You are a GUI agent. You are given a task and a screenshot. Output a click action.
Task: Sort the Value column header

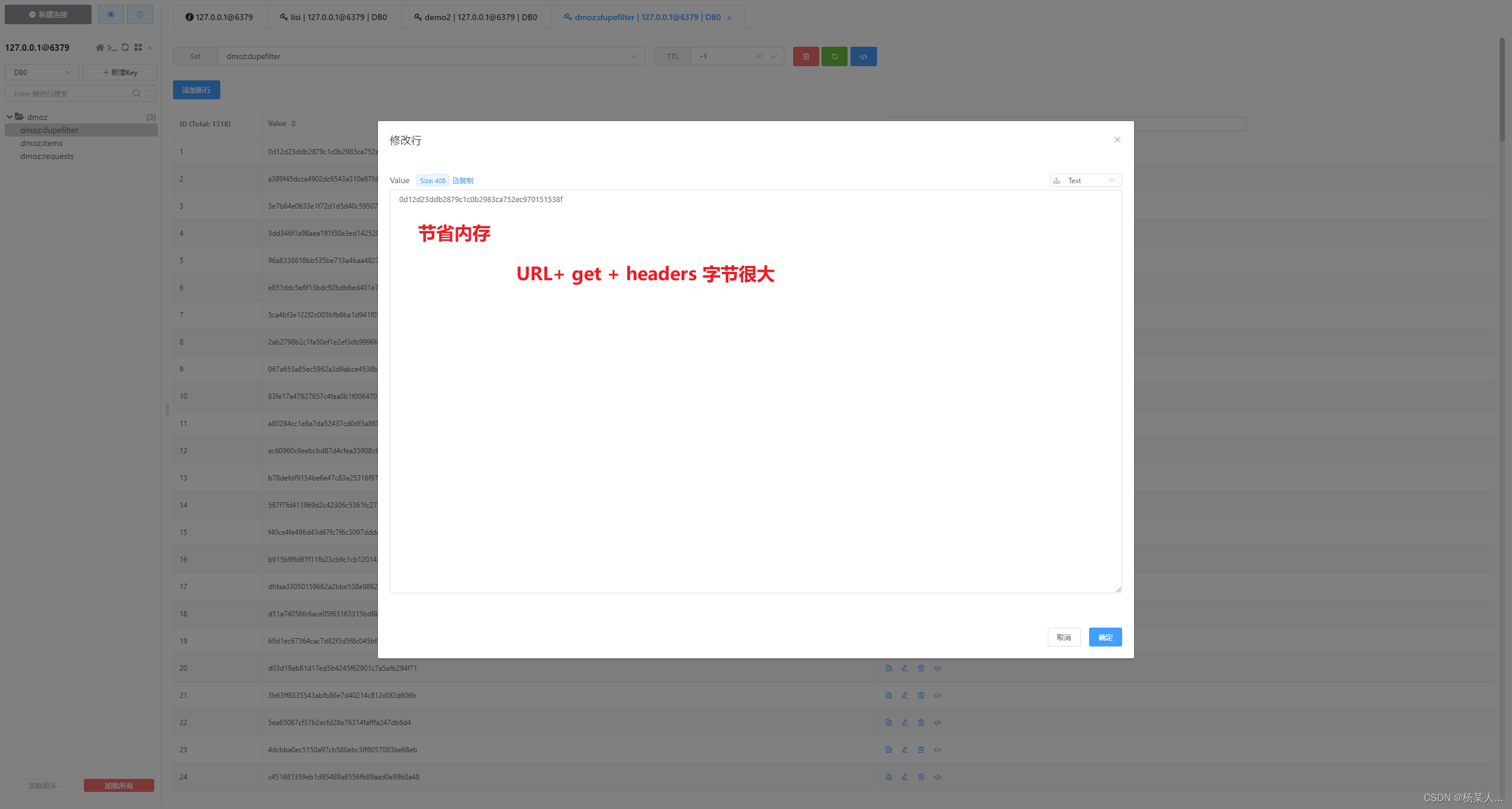[294, 124]
